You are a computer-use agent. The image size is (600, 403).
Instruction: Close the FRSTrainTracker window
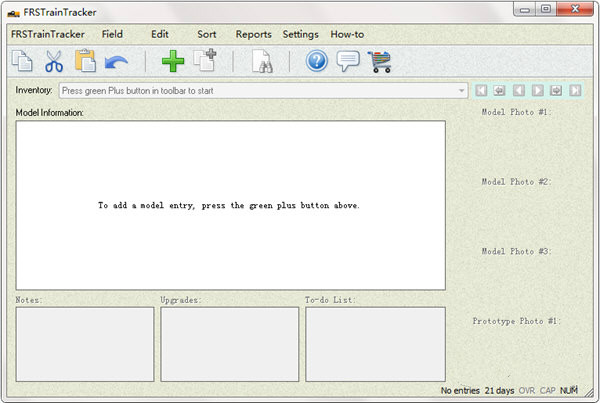point(575,9)
